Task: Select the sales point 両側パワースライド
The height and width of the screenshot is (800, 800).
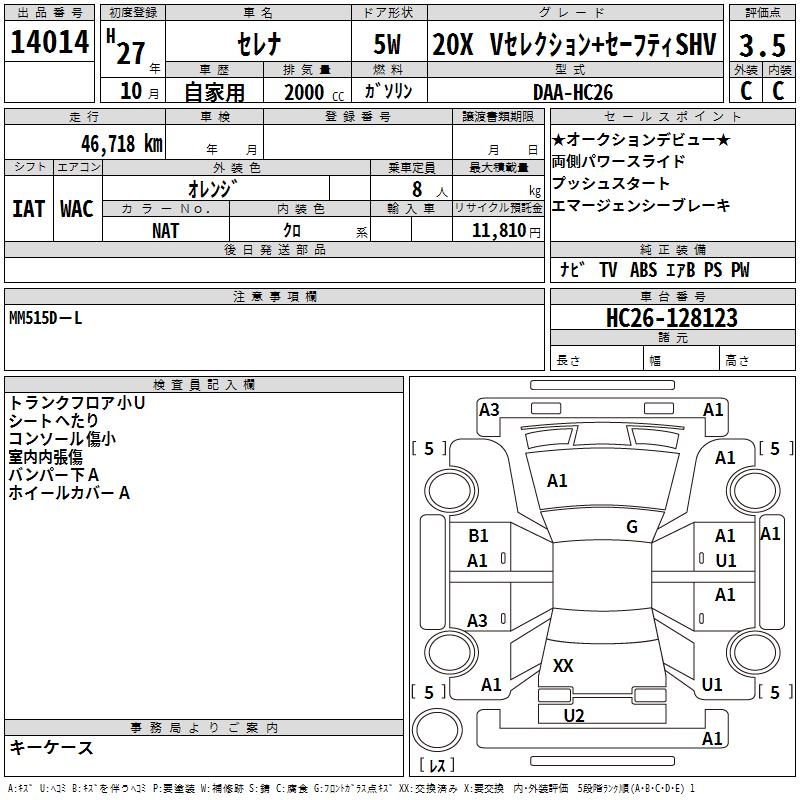Action: [618, 161]
